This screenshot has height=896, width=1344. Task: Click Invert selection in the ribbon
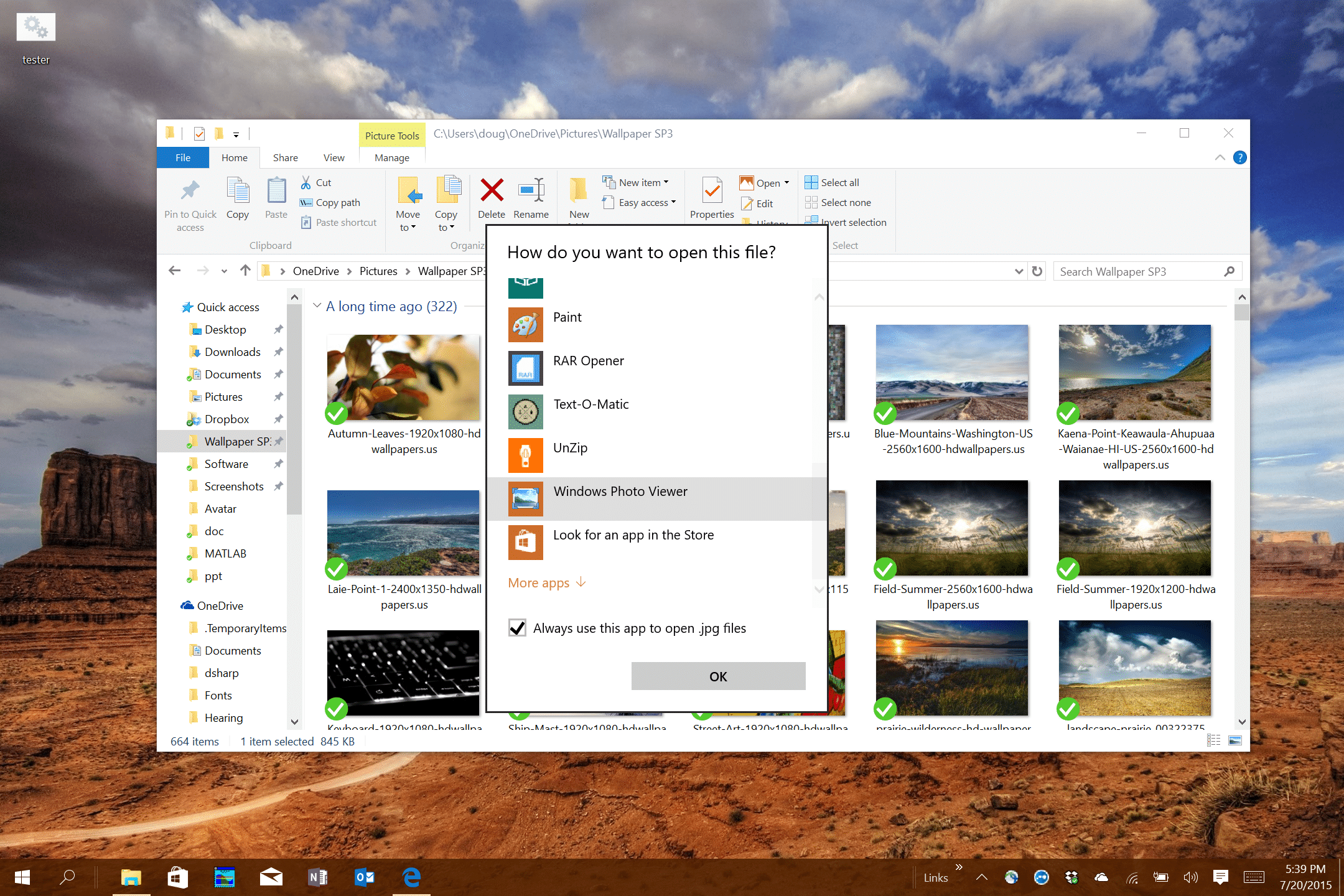tap(845, 222)
